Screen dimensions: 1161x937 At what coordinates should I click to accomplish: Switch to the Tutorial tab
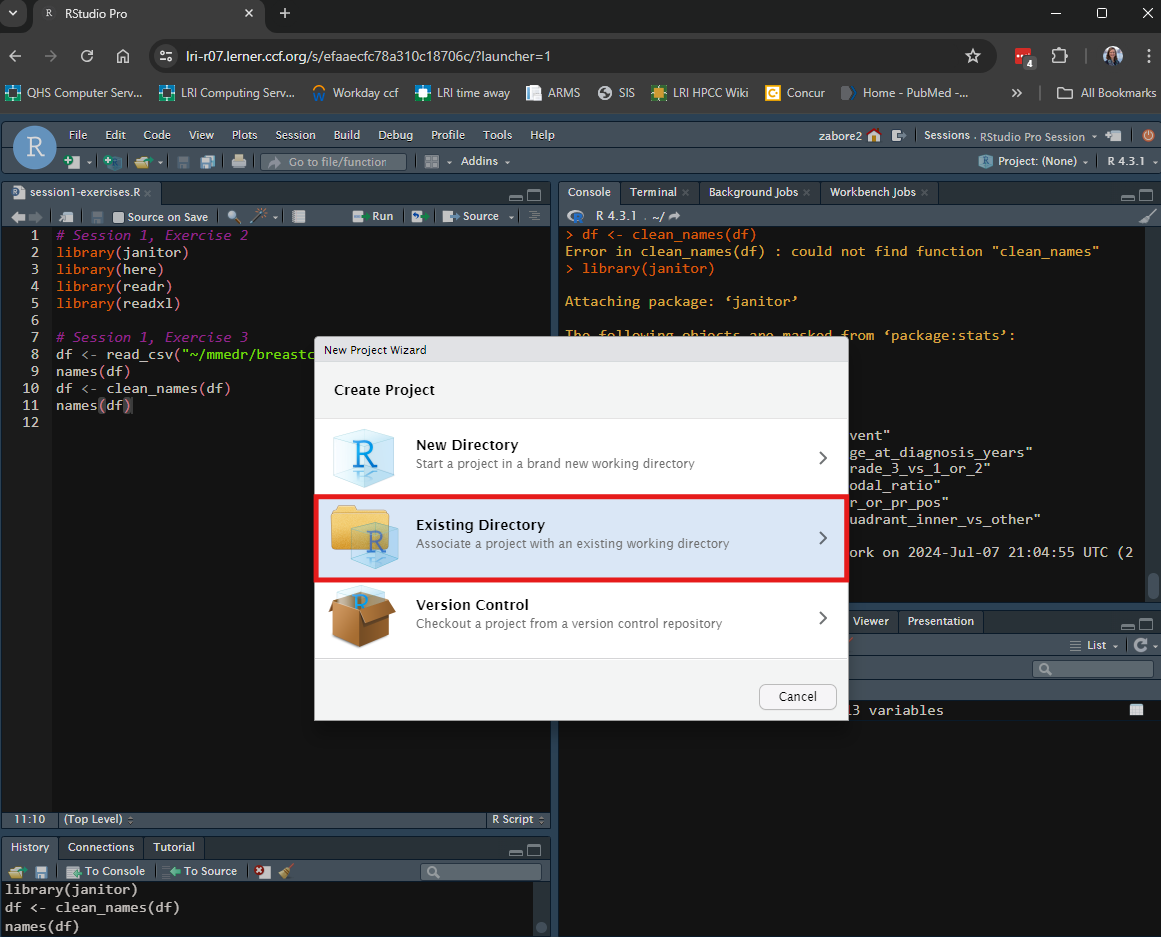coord(174,847)
